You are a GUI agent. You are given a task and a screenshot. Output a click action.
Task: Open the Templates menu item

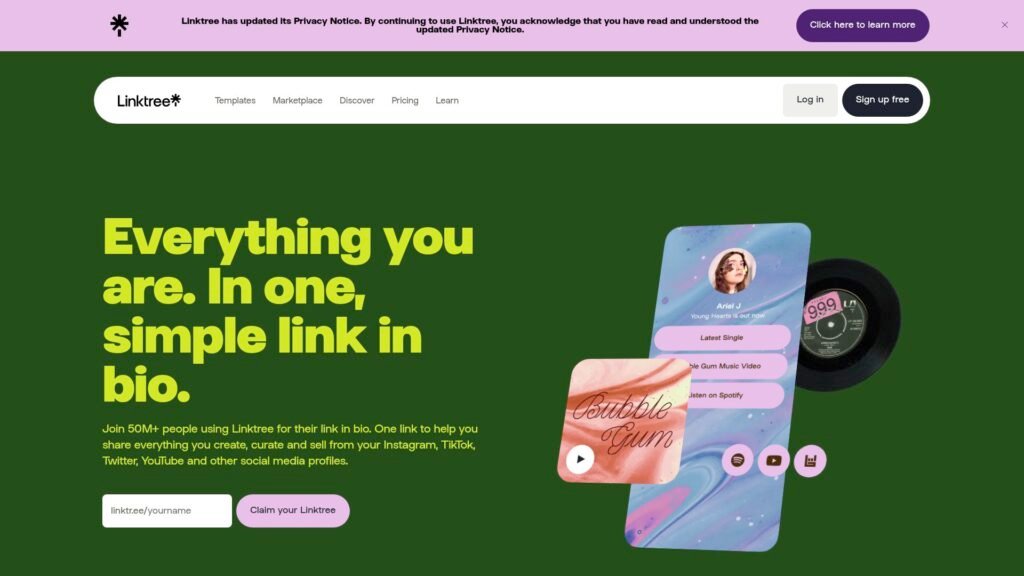(235, 101)
